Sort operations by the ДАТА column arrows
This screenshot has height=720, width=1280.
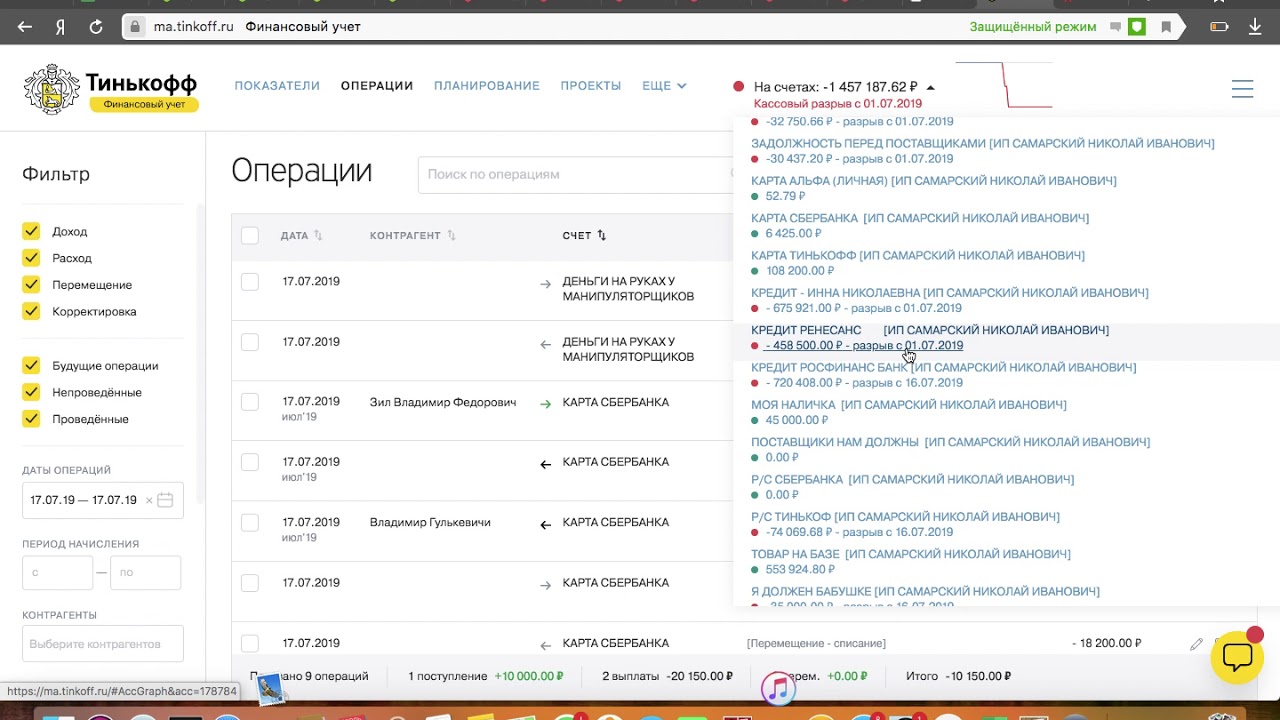pos(318,236)
